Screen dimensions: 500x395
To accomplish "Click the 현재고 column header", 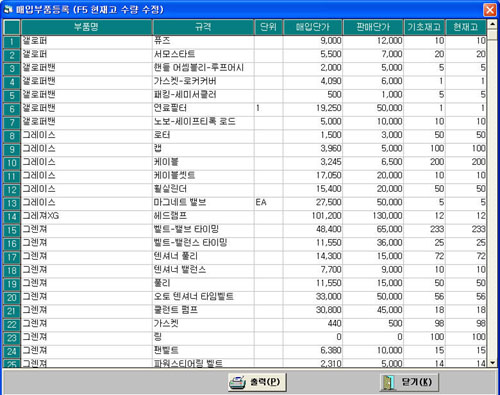I will pyautogui.click(x=466, y=27).
